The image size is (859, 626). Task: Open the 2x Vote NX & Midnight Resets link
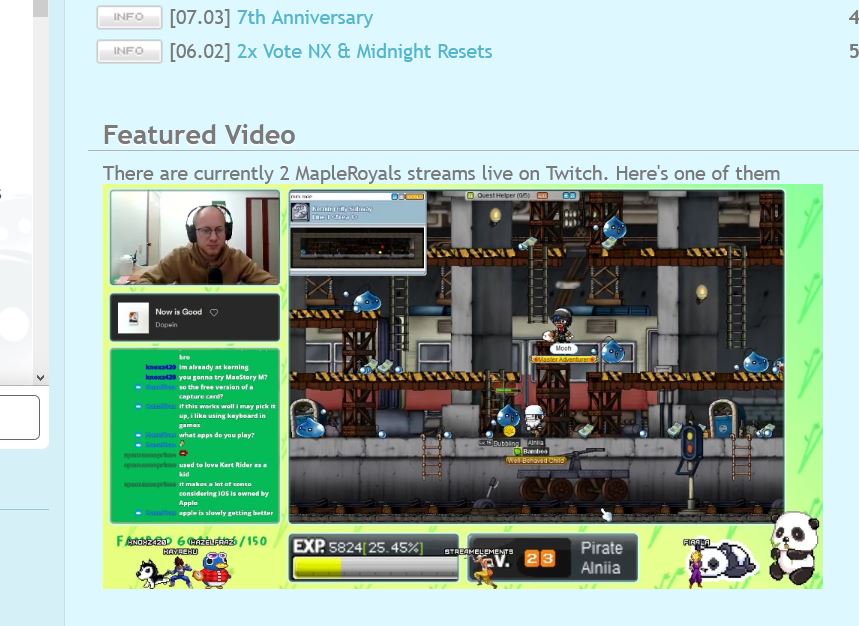[x=364, y=51]
